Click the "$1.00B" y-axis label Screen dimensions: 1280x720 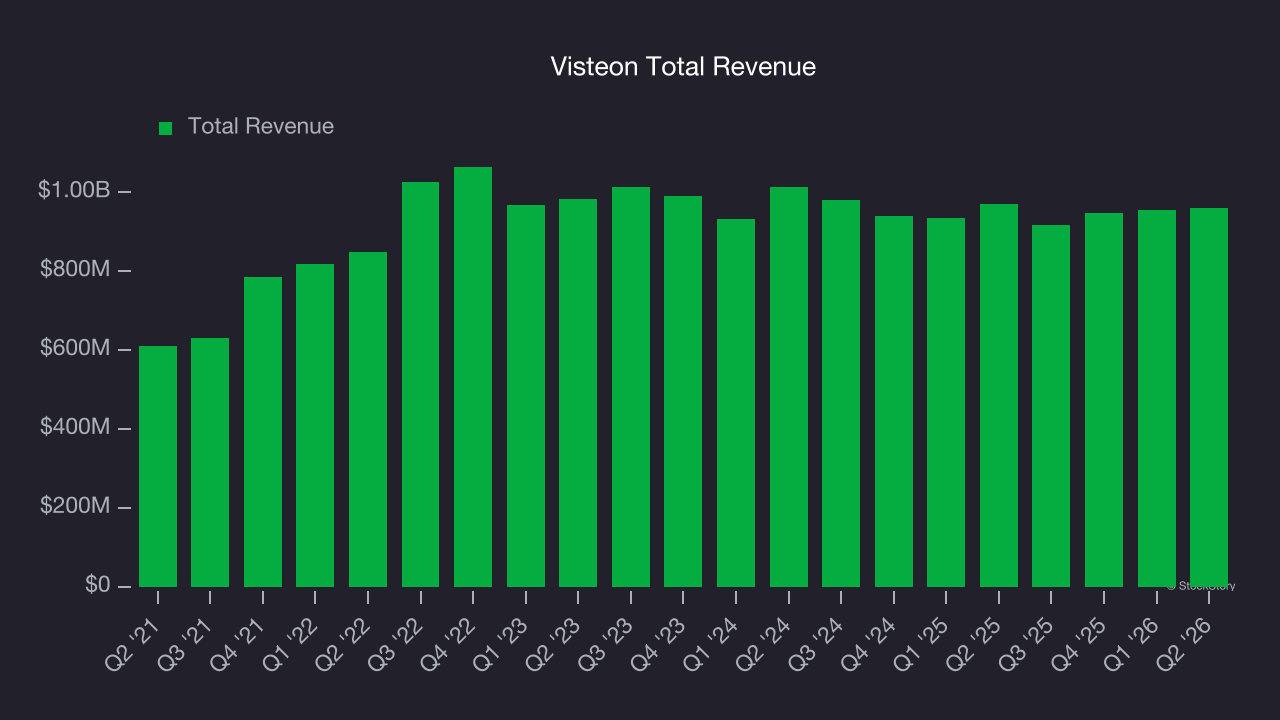[x=74, y=190]
